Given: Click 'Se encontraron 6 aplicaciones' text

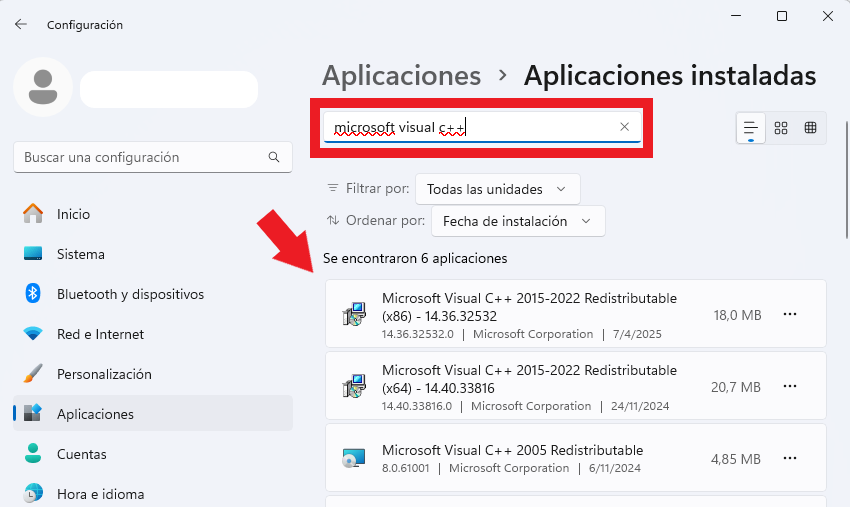Looking at the screenshot, I should (415, 258).
